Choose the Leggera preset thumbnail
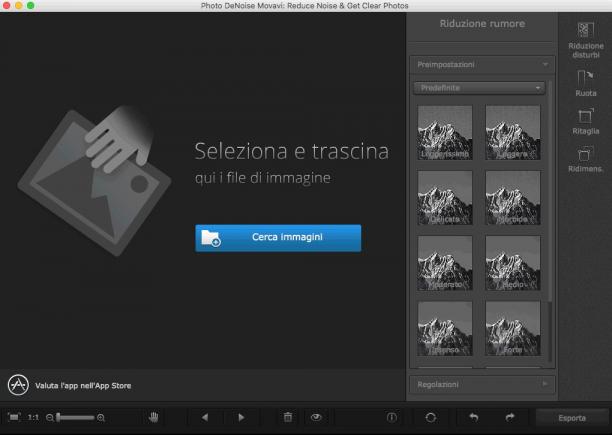Screen dimensions: 612x435 [513, 132]
